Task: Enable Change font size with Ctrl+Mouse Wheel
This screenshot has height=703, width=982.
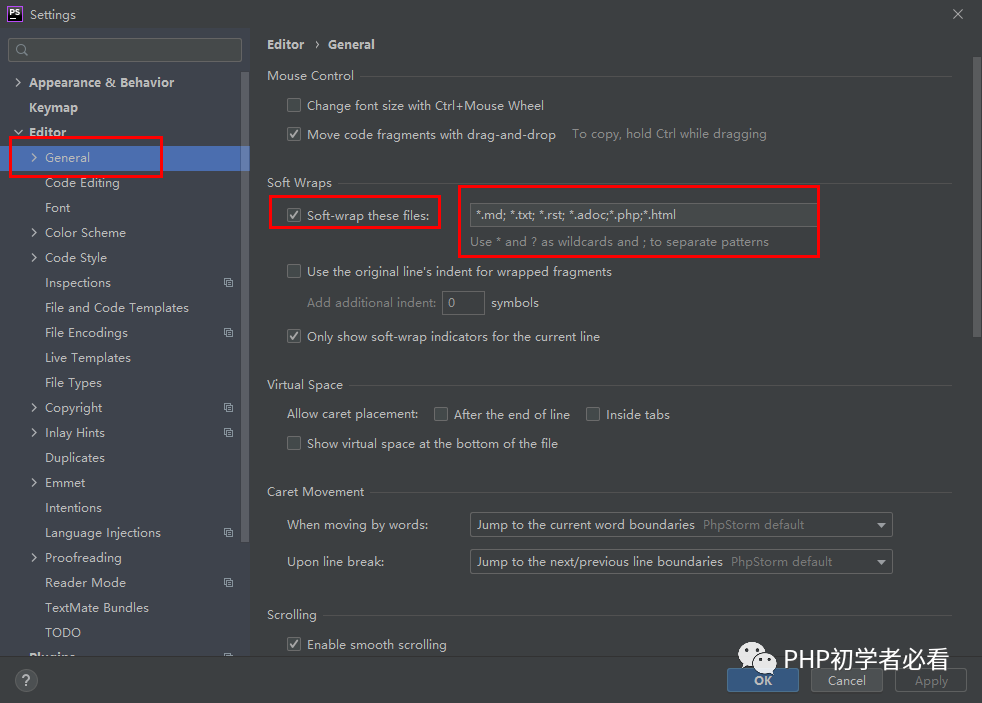Action: [x=294, y=105]
